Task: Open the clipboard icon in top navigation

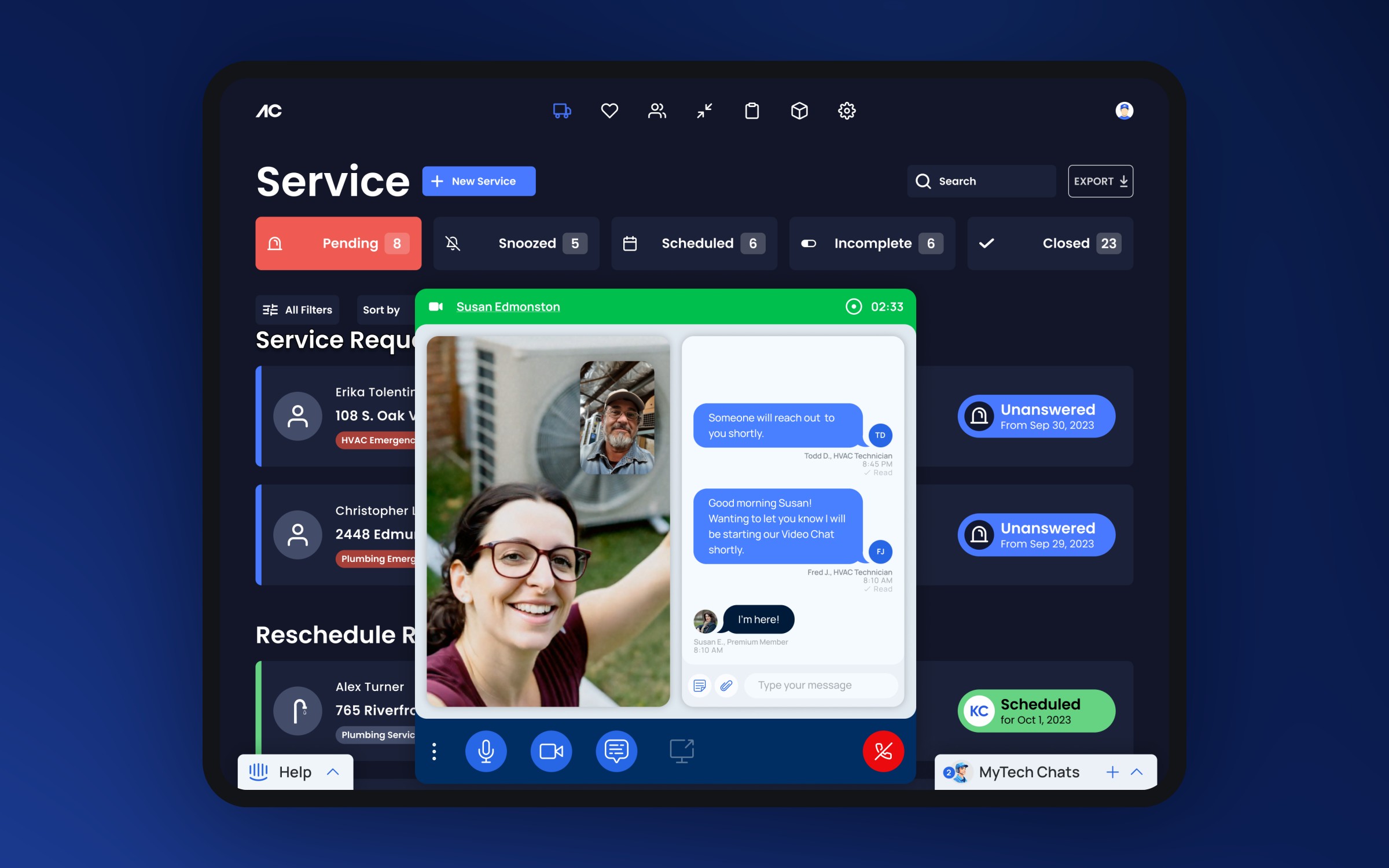Action: (x=752, y=111)
